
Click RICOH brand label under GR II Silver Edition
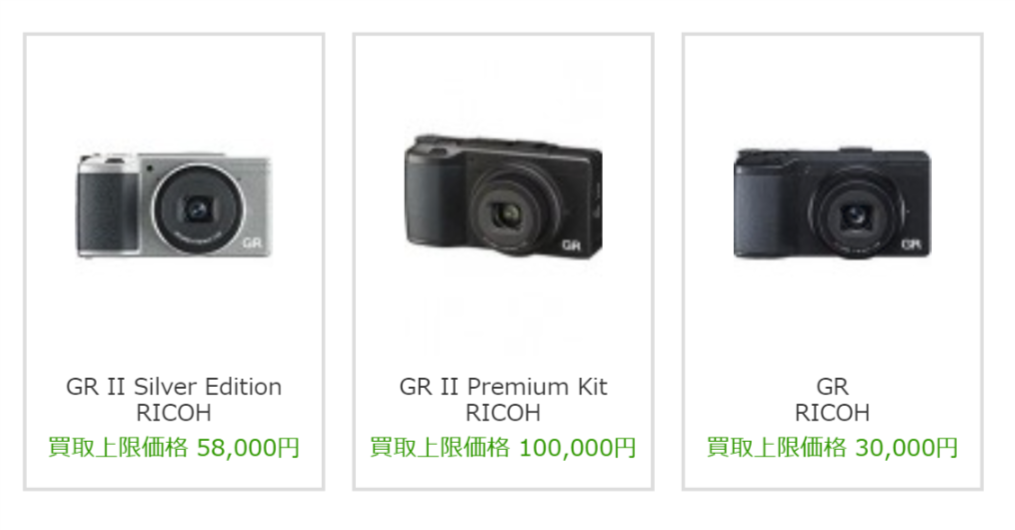[174, 413]
